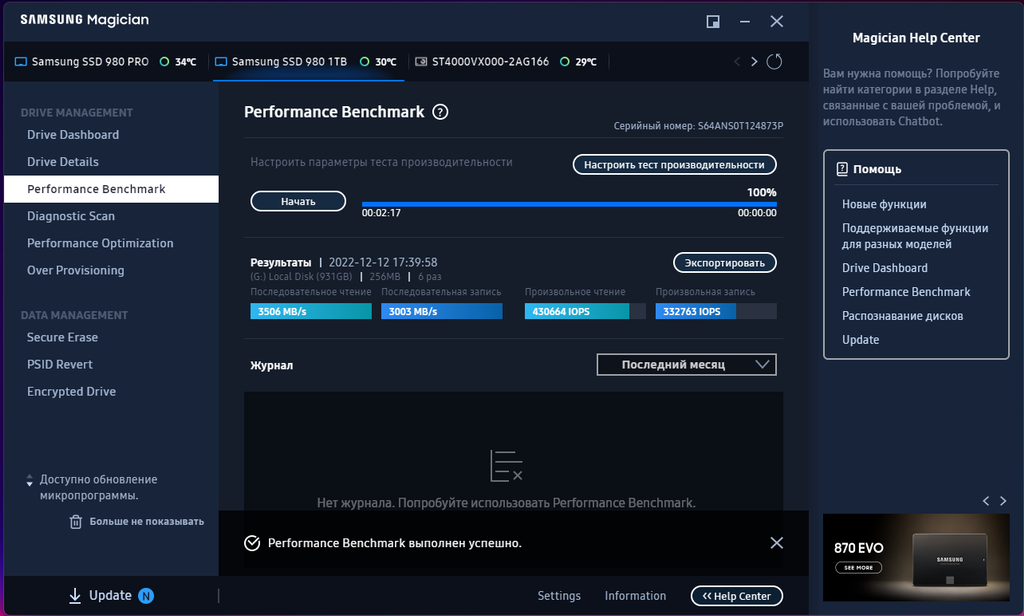Click the 3506 MB/s sequential read bar

(311, 311)
